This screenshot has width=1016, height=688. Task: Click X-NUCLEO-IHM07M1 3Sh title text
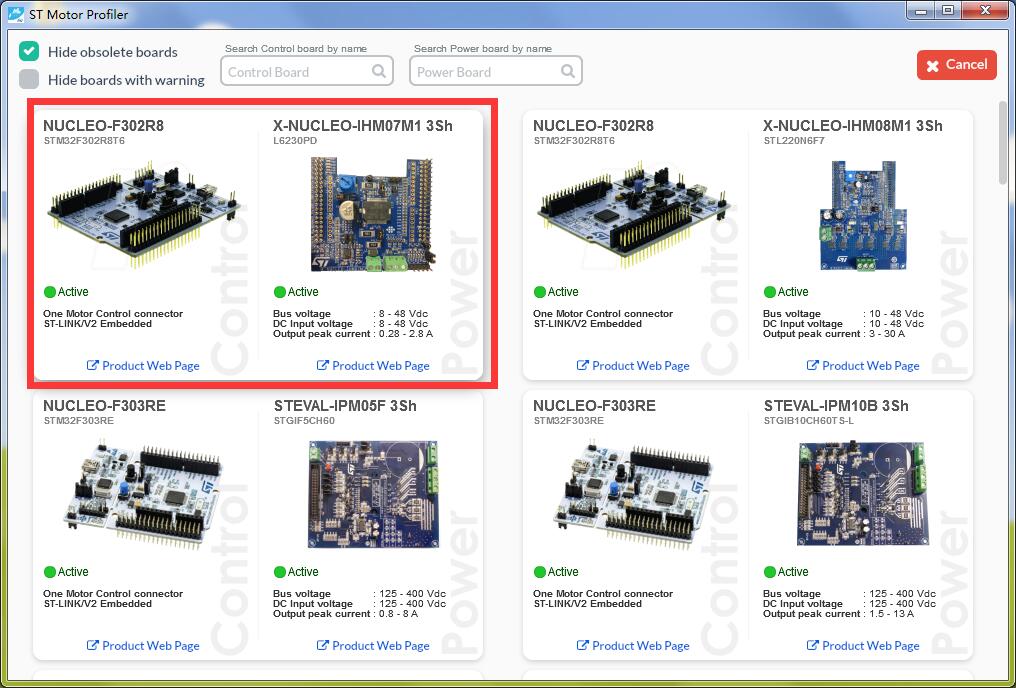click(363, 126)
